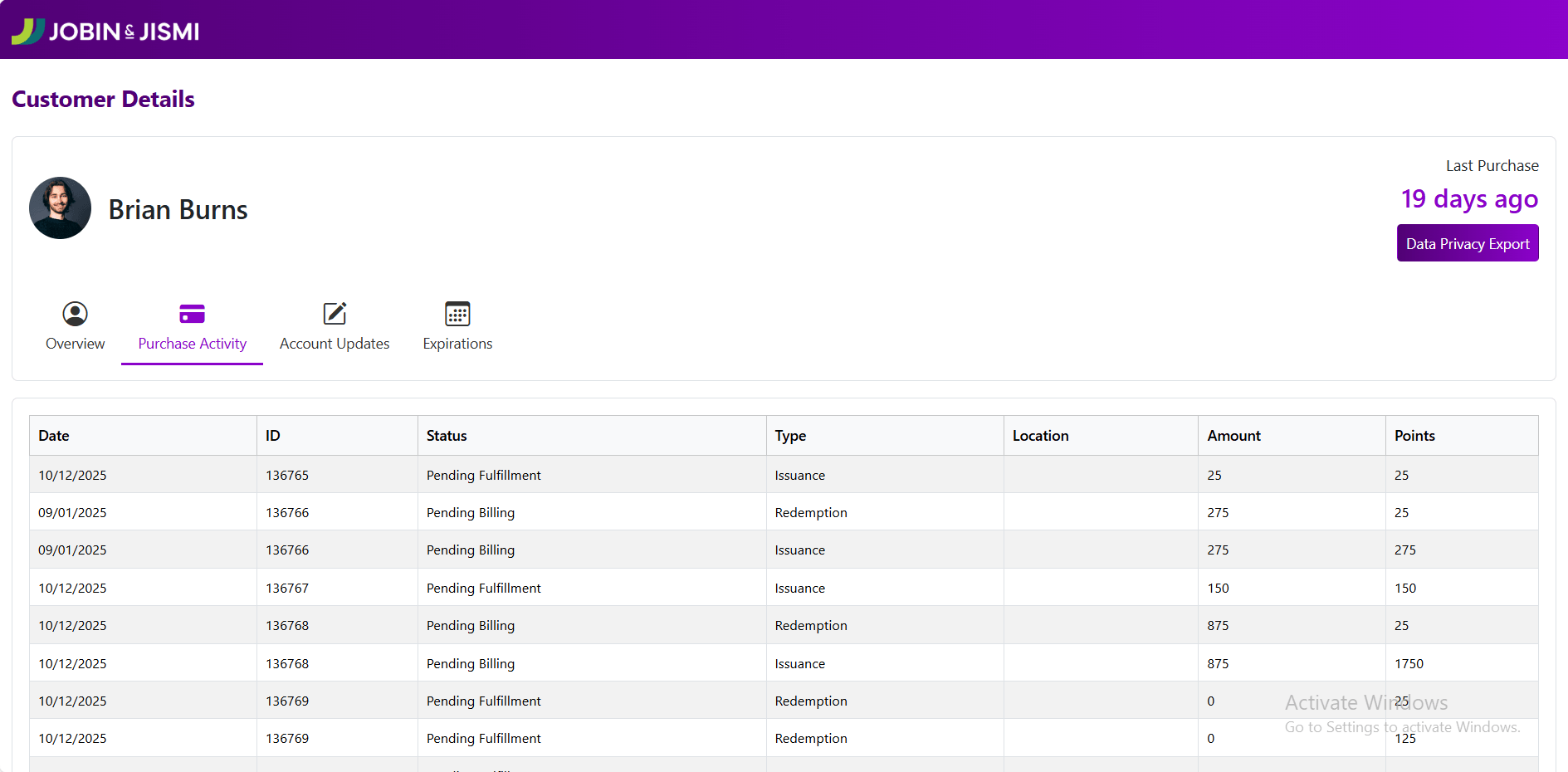Go to the Expirations tab label
1568x772 pixels.
click(x=457, y=344)
